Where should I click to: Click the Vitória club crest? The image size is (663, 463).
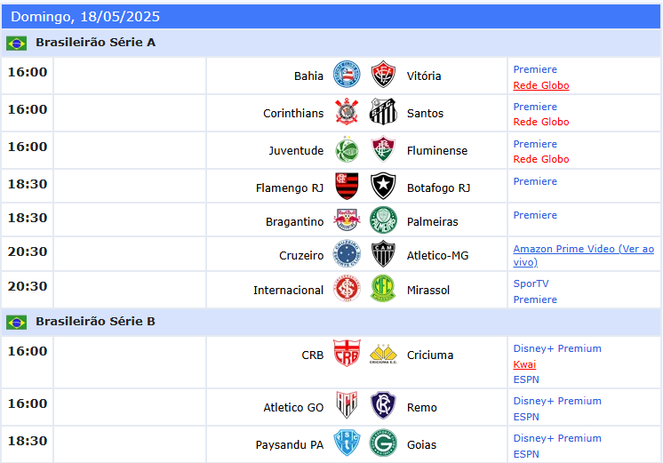[x=383, y=74]
